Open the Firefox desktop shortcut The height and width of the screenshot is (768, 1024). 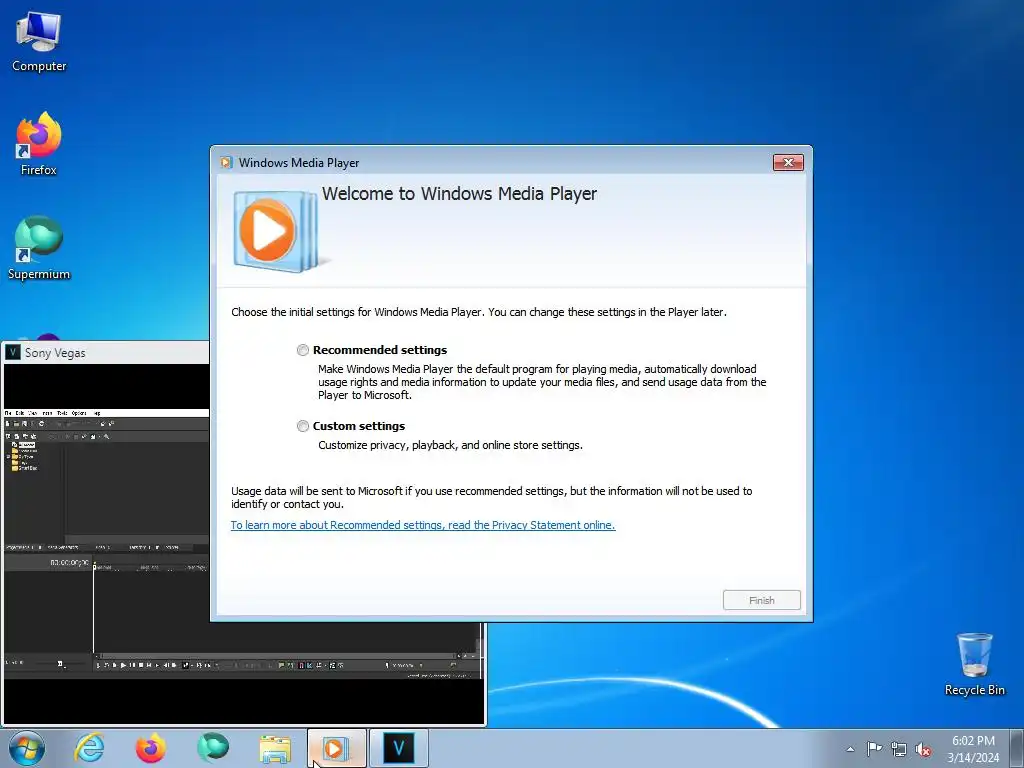click(39, 145)
